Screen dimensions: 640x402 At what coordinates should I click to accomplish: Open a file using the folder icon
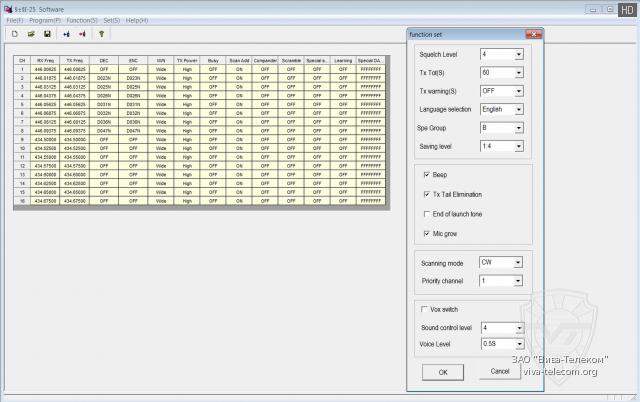[31, 34]
